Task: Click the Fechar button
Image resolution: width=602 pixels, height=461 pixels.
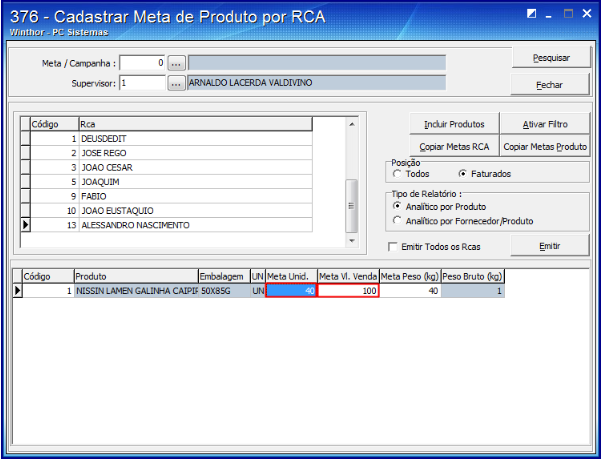Action: click(x=549, y=85)
